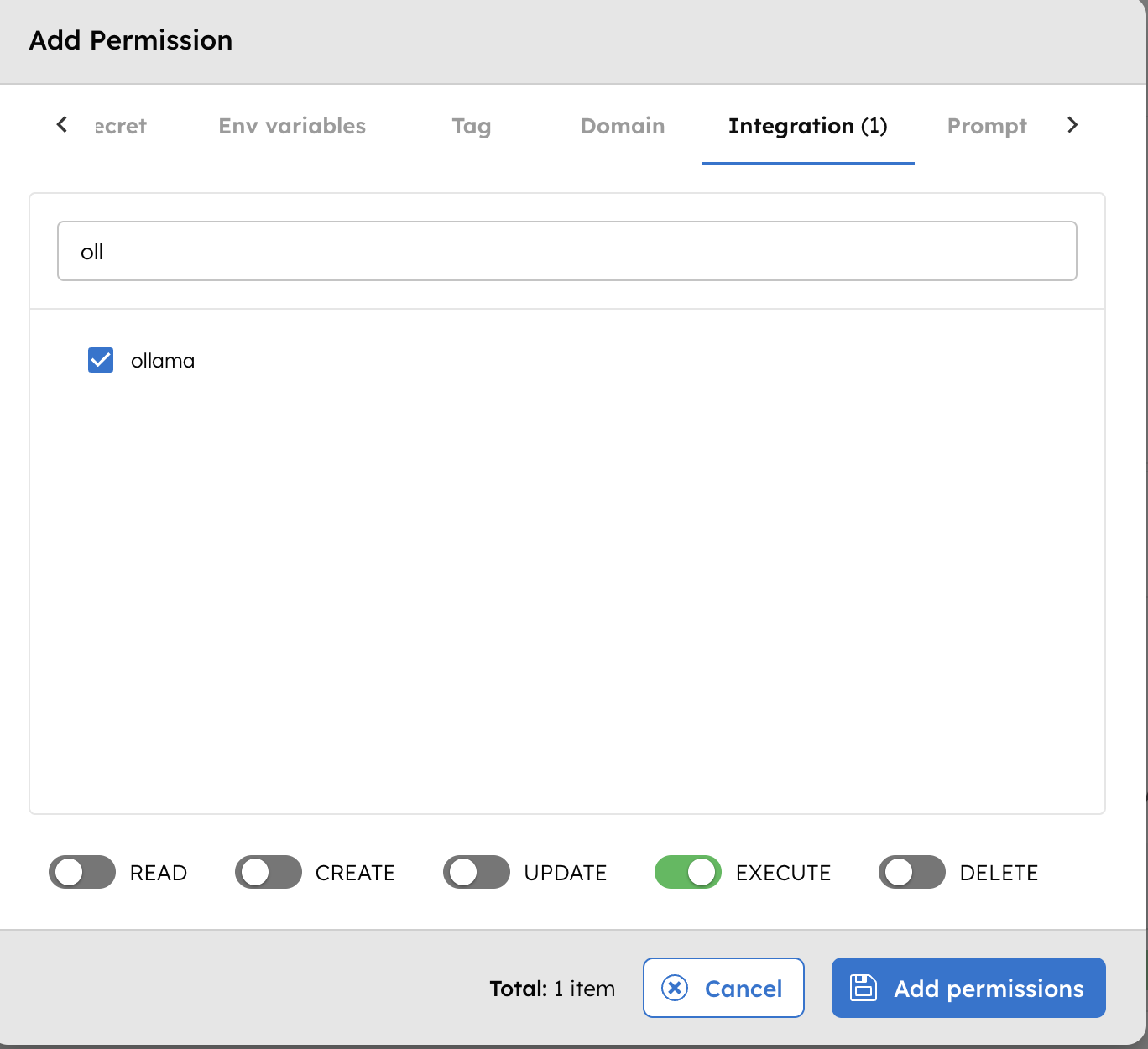
Task: Select the Integration (1) tab
Action: pyautogui.click(x=807, y=126)
